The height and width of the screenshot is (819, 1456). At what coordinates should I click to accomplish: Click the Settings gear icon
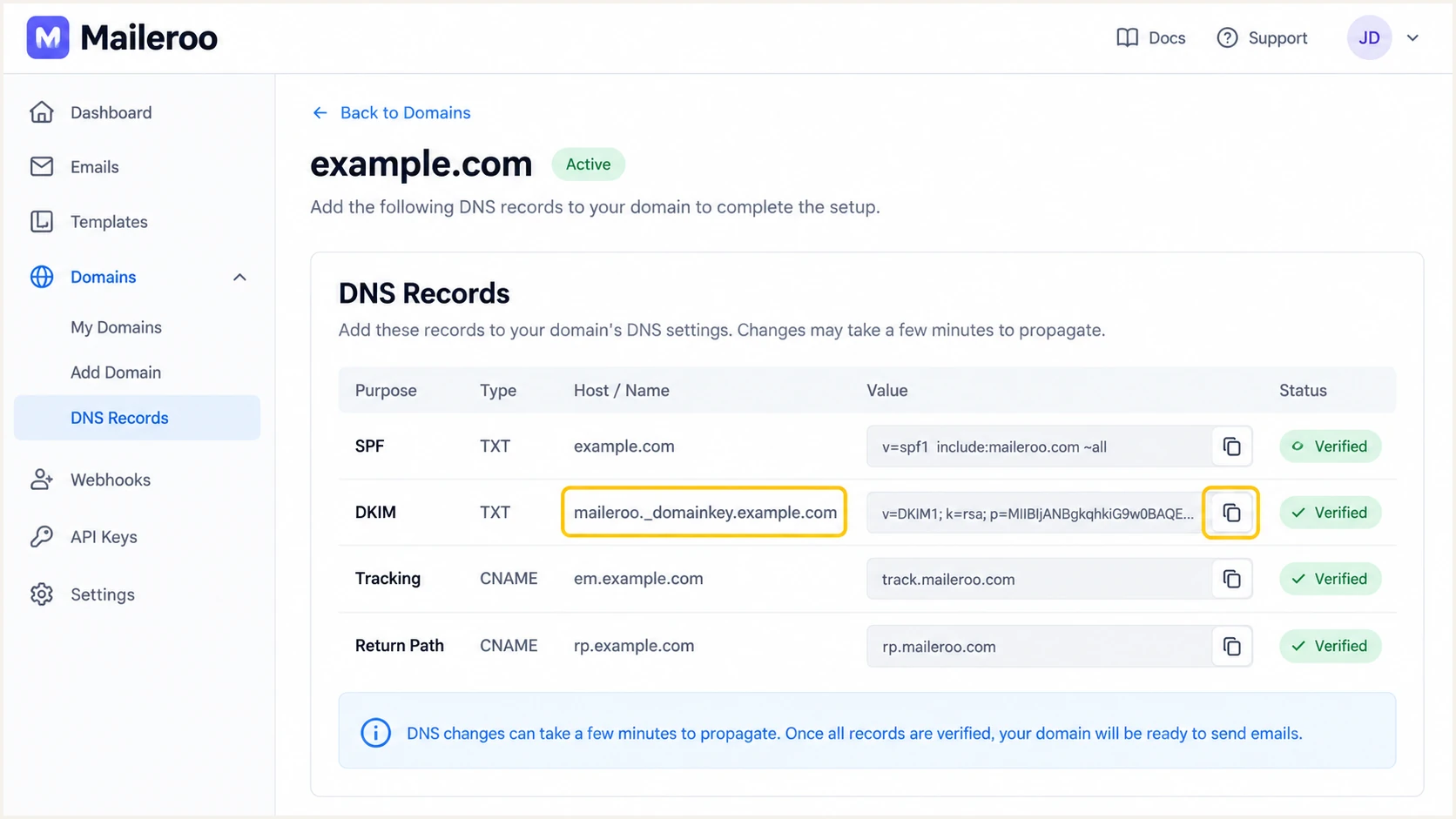42,594
